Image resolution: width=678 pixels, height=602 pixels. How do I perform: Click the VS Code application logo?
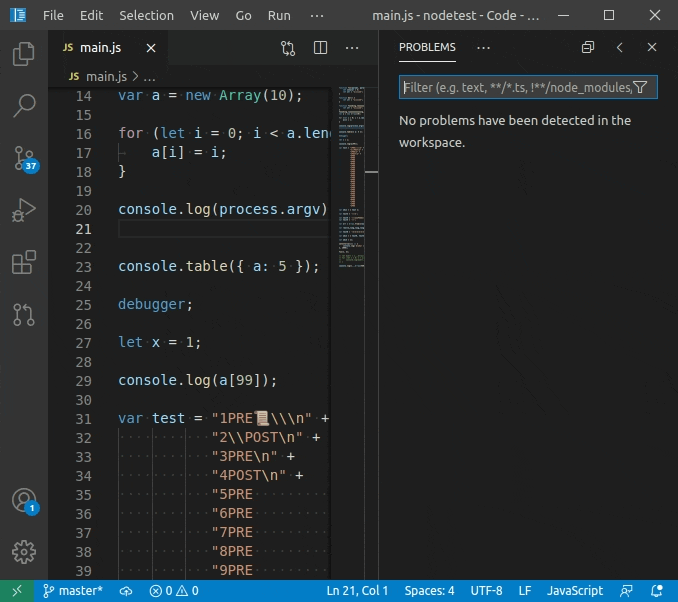coord(18,15)
